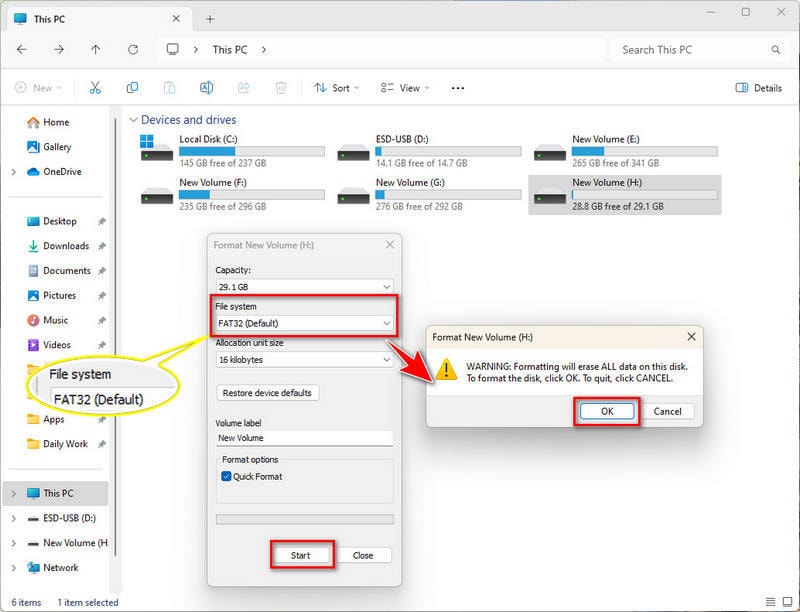This screenshot has height=612, width=800.
Task: Click the Share icon in toolbar
Action: click(244, 88)
